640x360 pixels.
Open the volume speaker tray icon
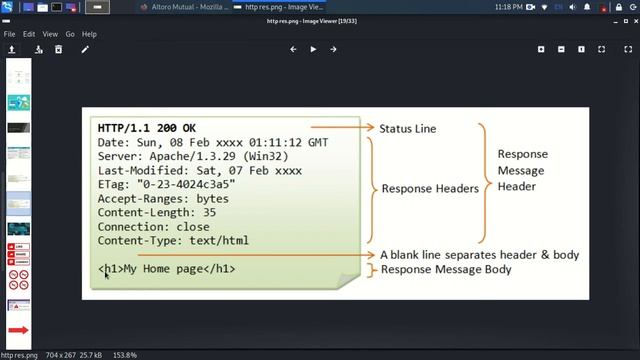(x=573, y=7)
